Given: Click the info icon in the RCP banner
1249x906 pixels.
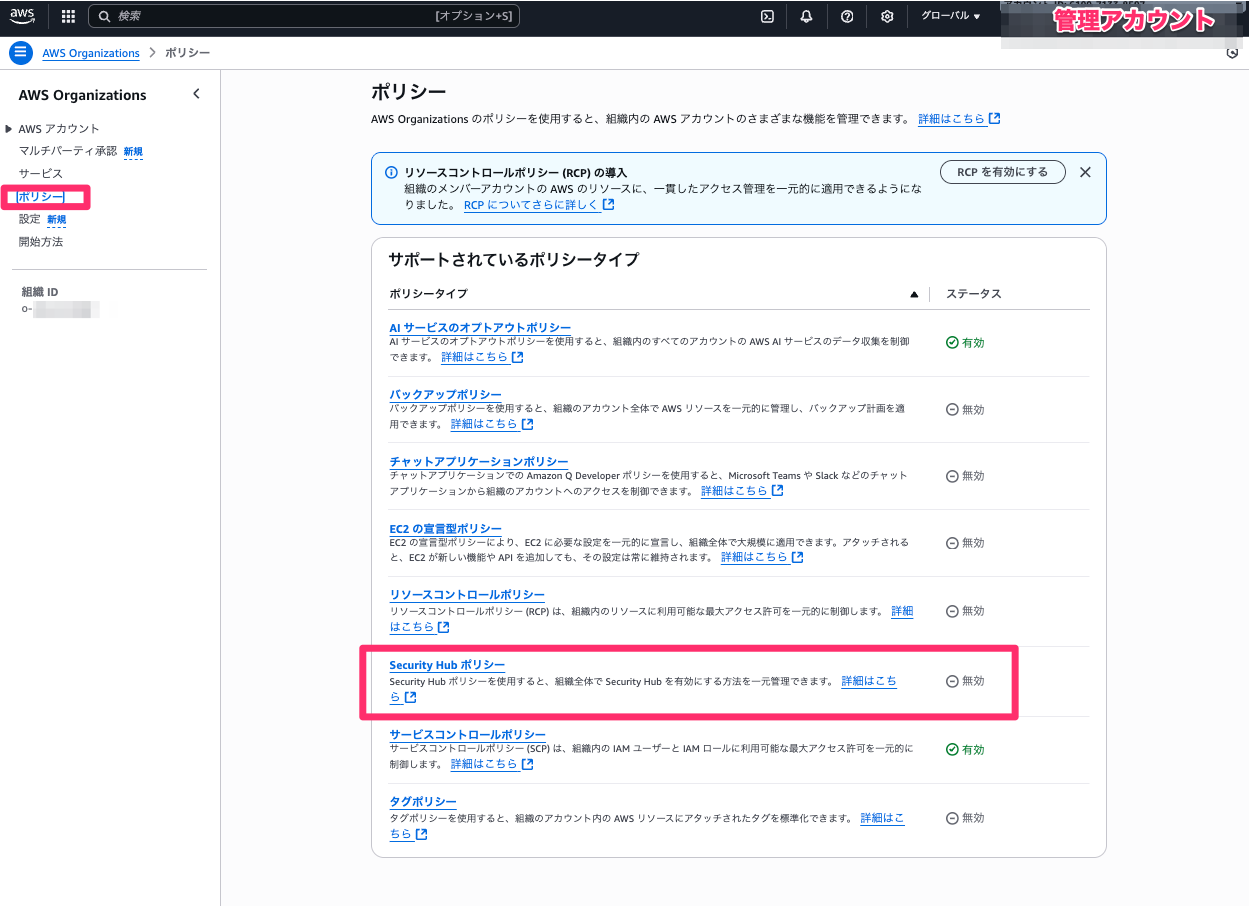Looking at the screenshot, I should (x=392, y=172).
